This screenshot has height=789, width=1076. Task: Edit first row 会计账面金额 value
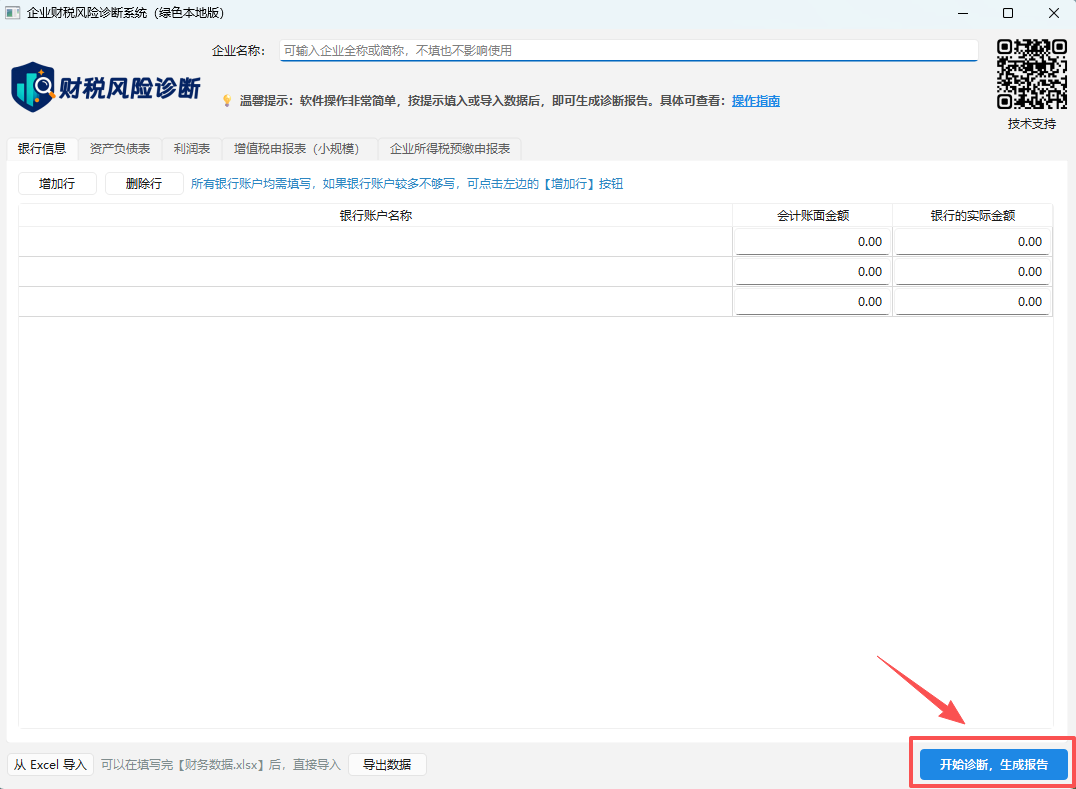pos(812,242)
